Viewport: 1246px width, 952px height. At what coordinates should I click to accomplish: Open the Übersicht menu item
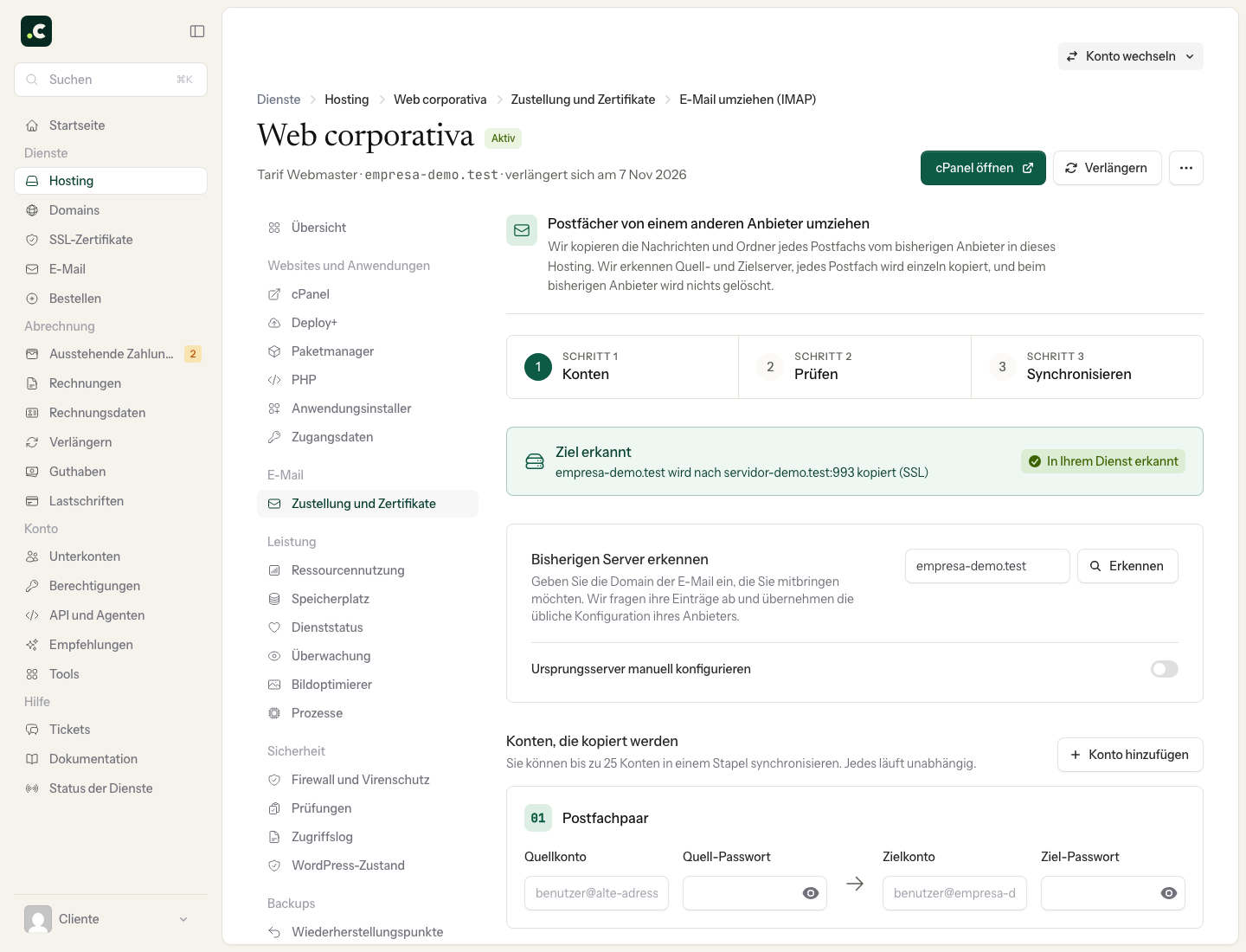(x=368, y=228)
